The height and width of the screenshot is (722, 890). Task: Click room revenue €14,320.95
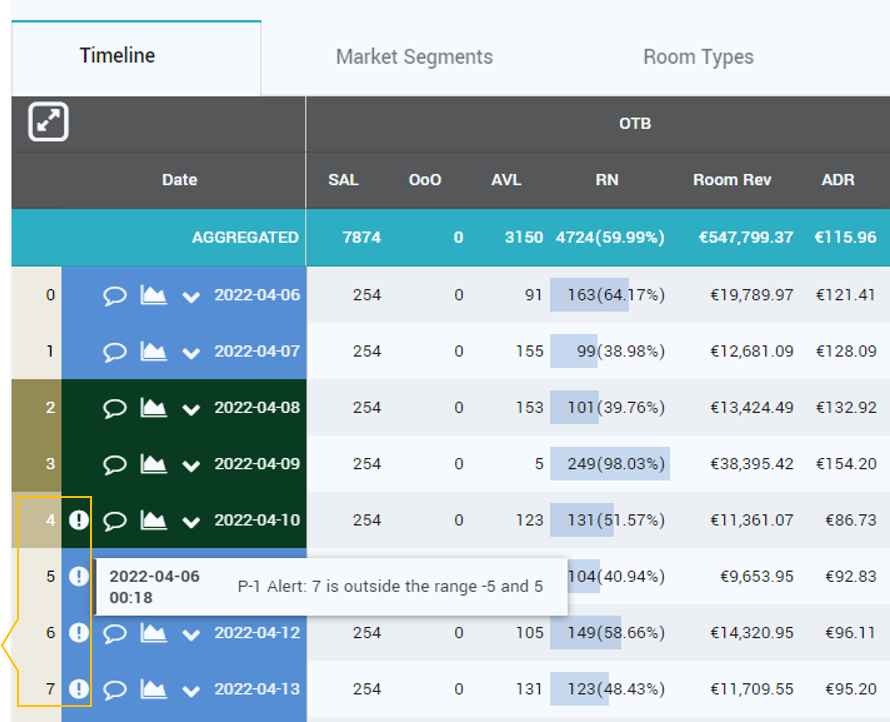pyautogui.click(x=752, y=633)
